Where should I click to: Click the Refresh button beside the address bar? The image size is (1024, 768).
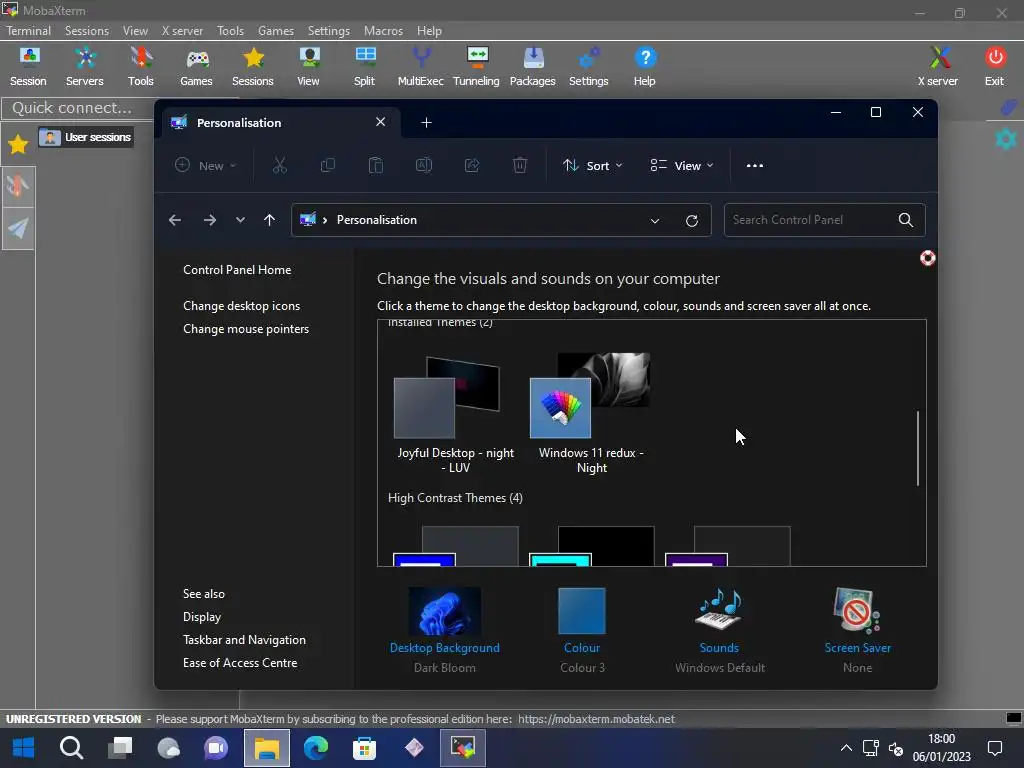click(x=692, y=220)
